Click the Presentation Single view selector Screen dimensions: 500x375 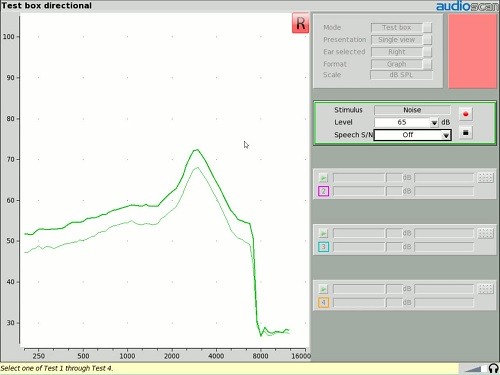(401, 40)
